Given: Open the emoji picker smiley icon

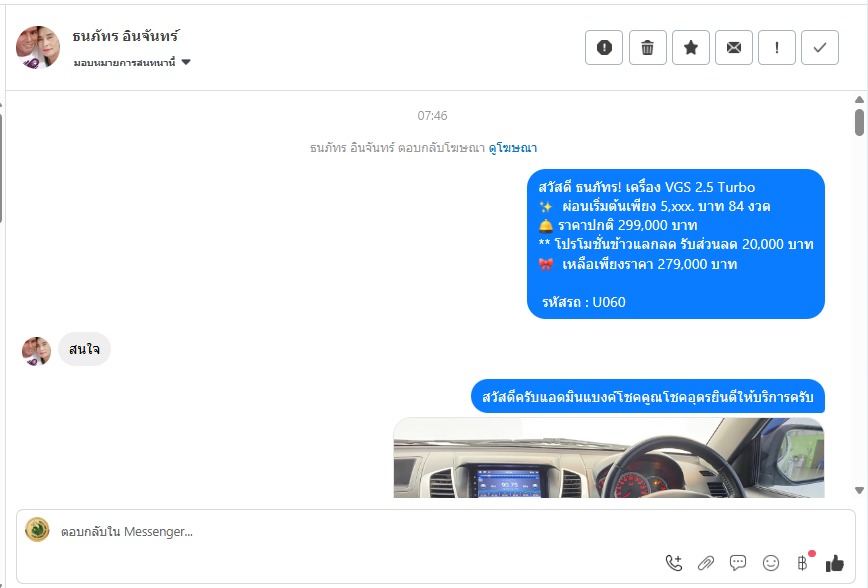Looking at the screenshot, I should (x=771, y=563).
